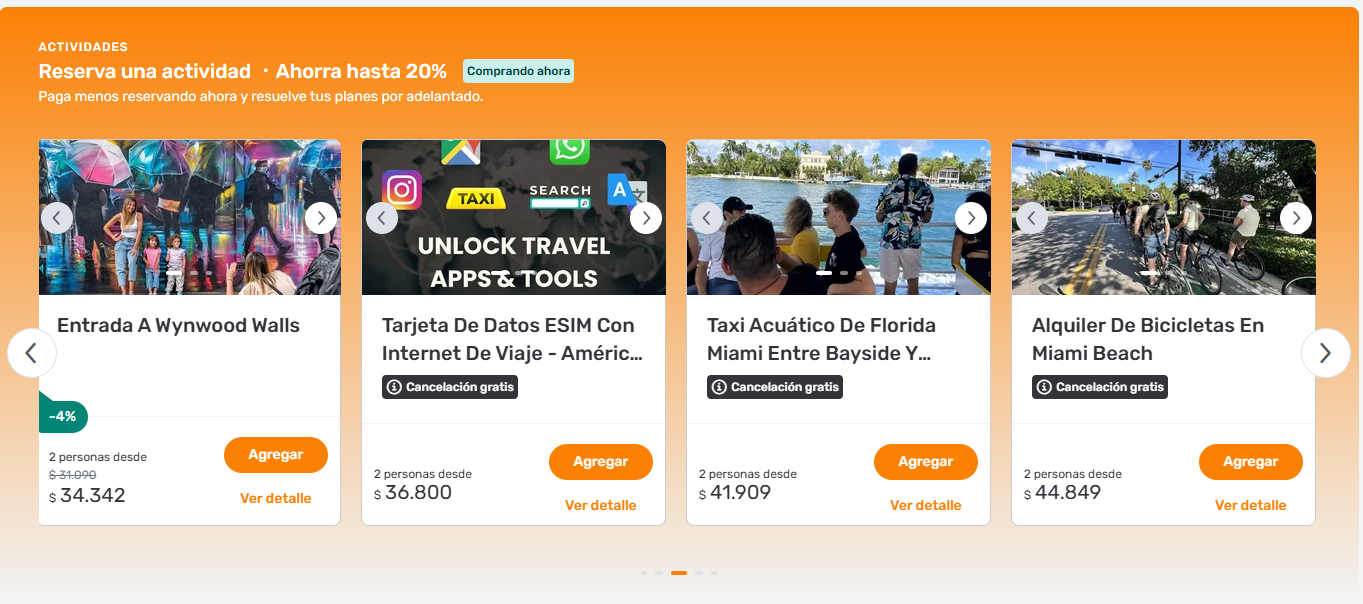This screenshot has height=604, width=1363.
Task: View details of the ESIM data card
Action: (x=601, y=505)
